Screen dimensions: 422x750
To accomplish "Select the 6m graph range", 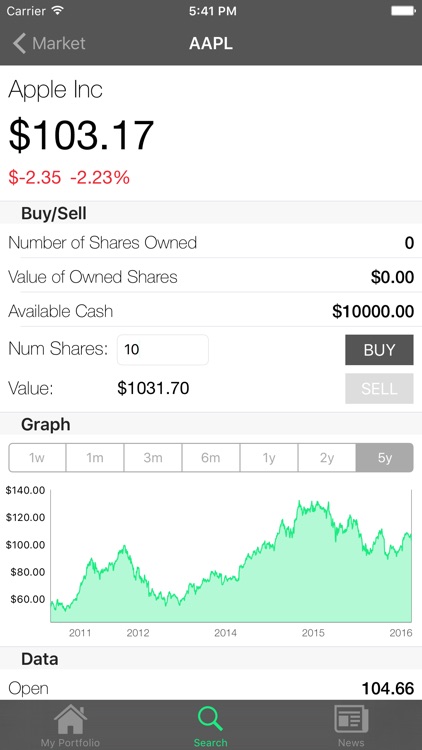I will (x=211, y=458).
